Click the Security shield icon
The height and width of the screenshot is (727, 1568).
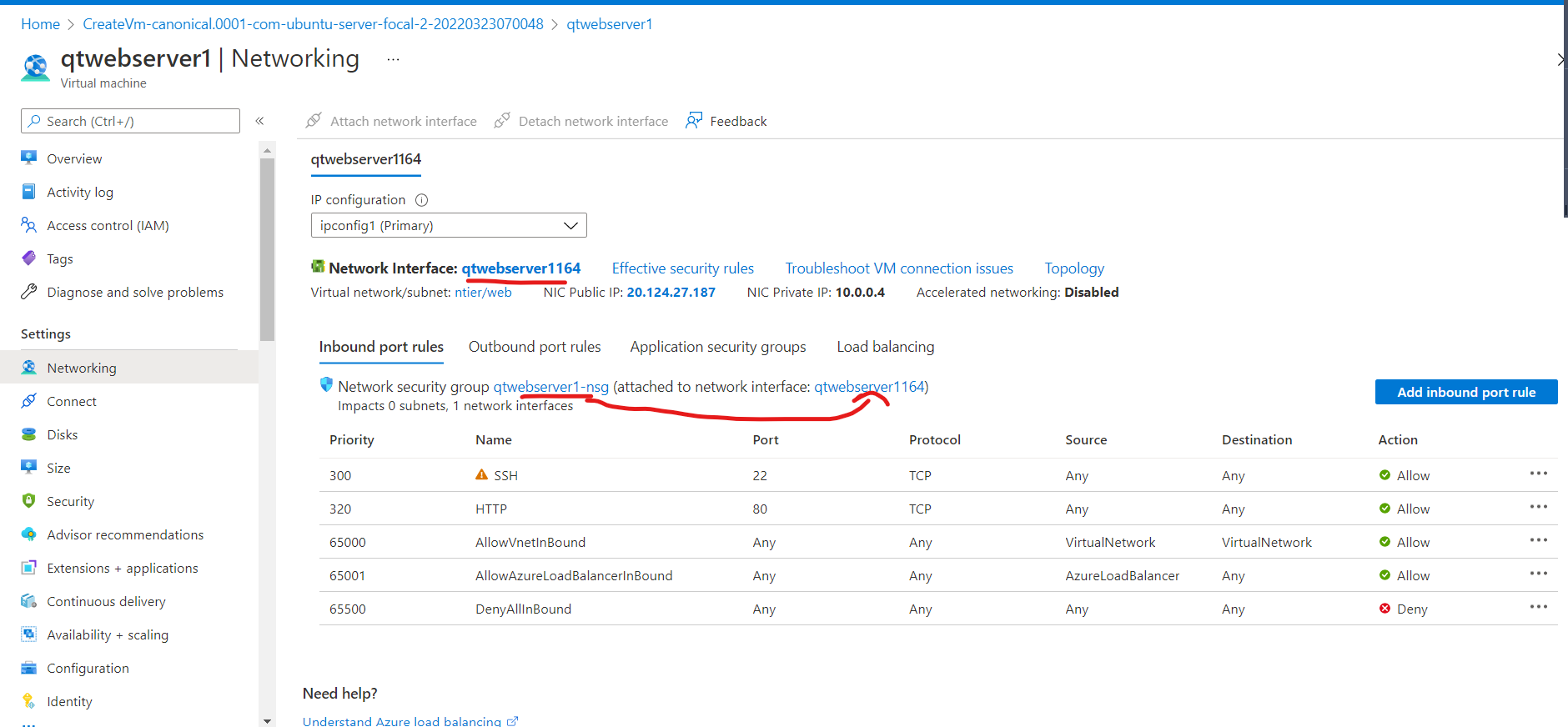point(29,501)
